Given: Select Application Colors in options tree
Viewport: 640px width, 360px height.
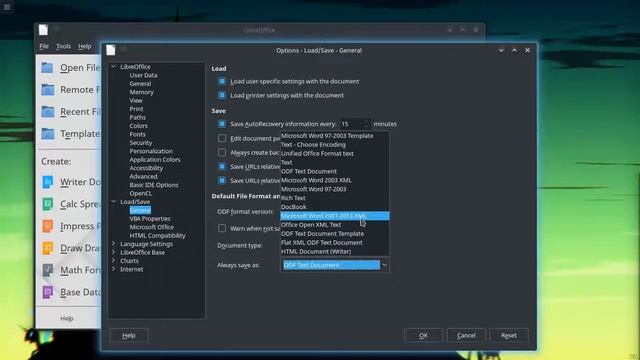Looking at the screenshot, I should pos(155,159).
